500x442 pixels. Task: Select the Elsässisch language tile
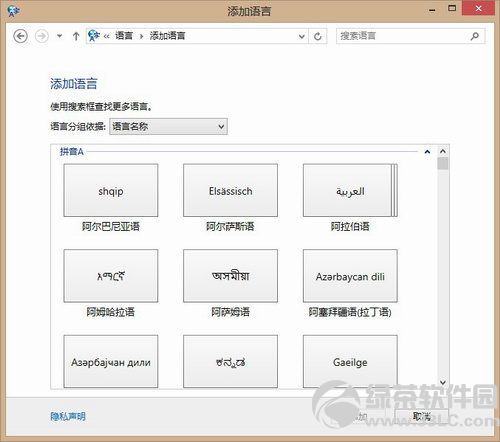(230, 190)
